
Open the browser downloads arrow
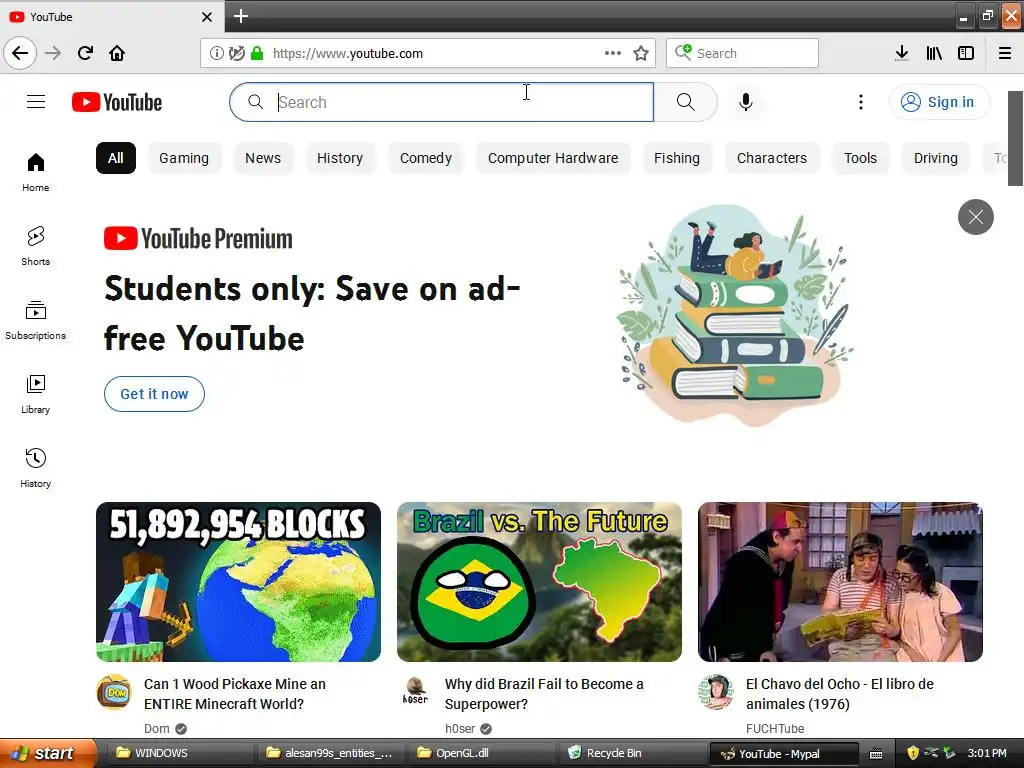pyautogui.click(x=902, y=53)
